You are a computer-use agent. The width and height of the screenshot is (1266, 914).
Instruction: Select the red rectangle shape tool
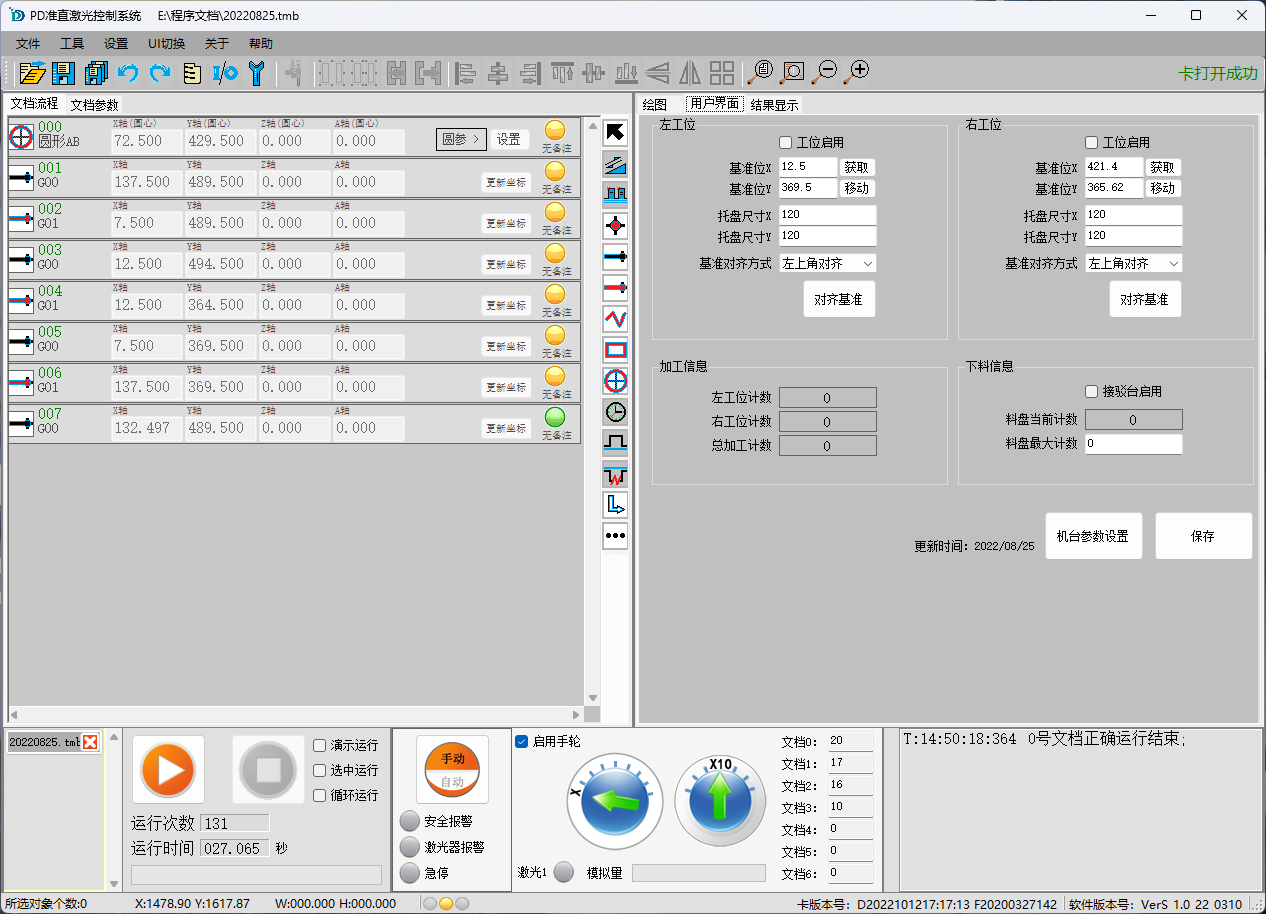(615, 350)
